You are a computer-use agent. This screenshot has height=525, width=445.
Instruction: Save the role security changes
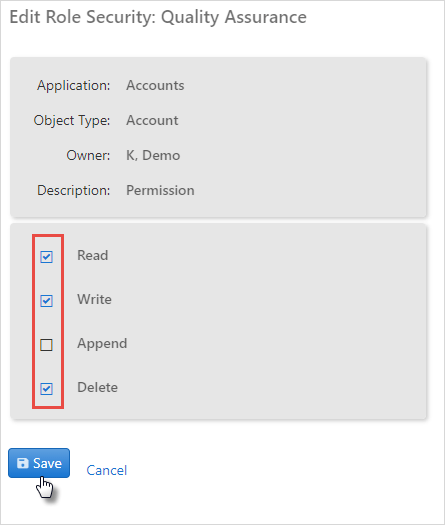point(39,463)
